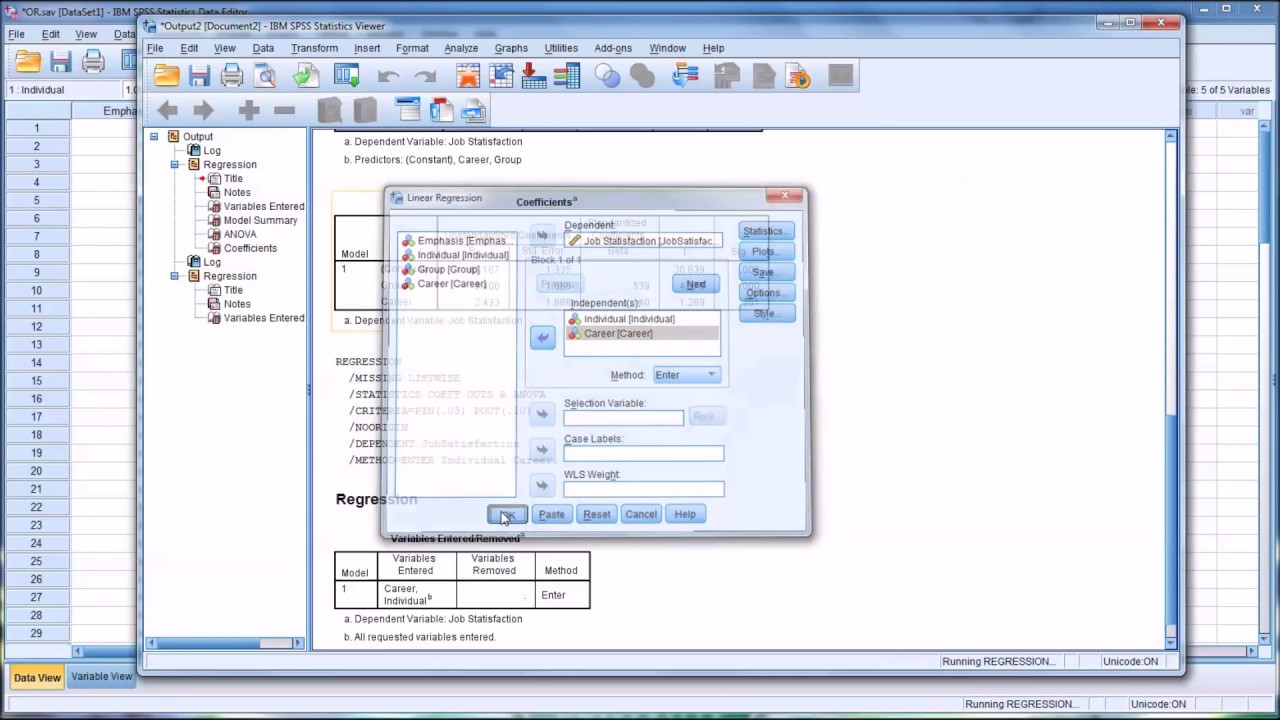Insert text icon in outline toolbar
The image size is (1280, 720).
pos(474,110)
